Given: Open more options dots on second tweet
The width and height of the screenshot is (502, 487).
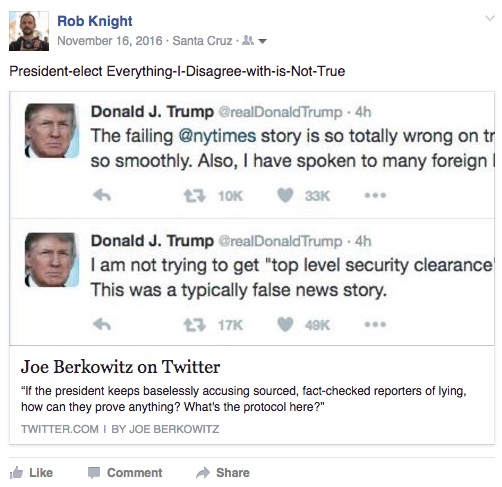Looking at the screenshot, I should pyautogui.click(x=375, y=324).
